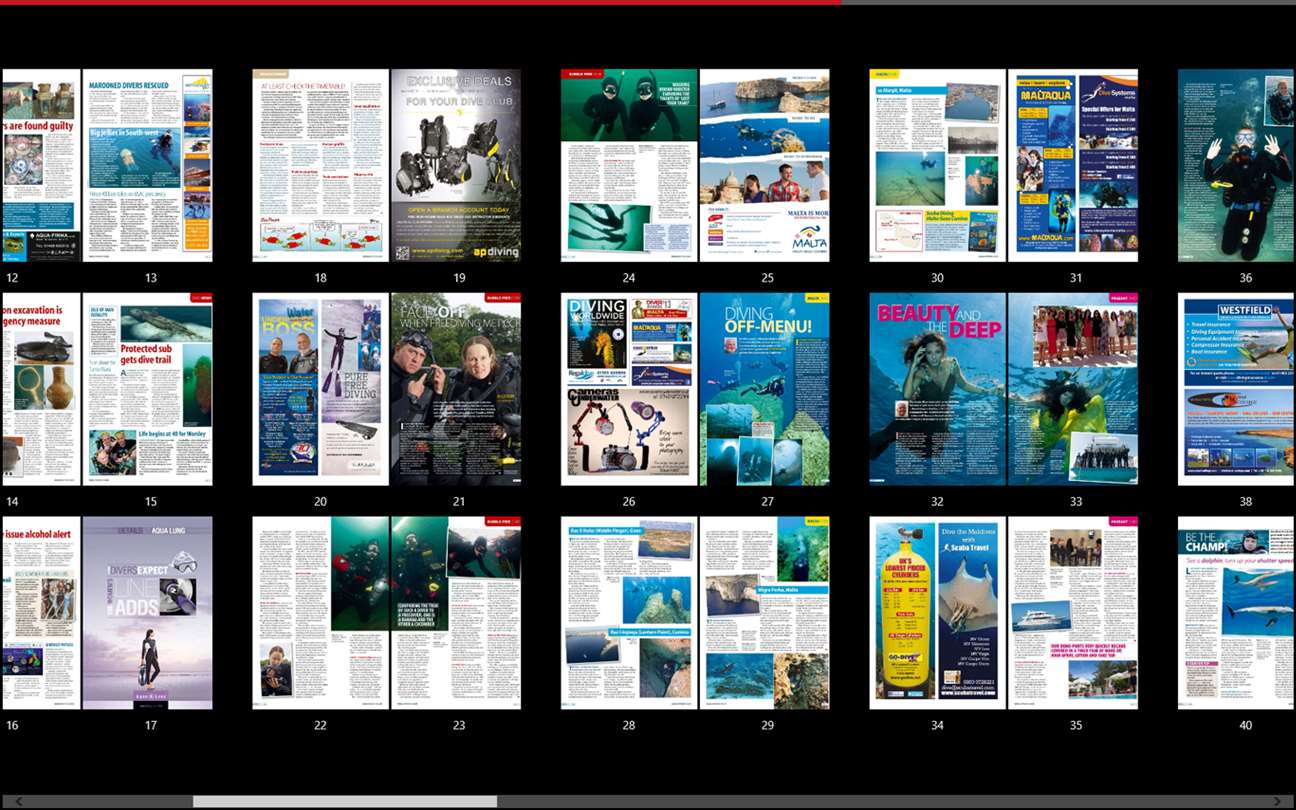
Task: Open page 27 Diving Off-Menu thumbnail
Action: tap(764, 389)
